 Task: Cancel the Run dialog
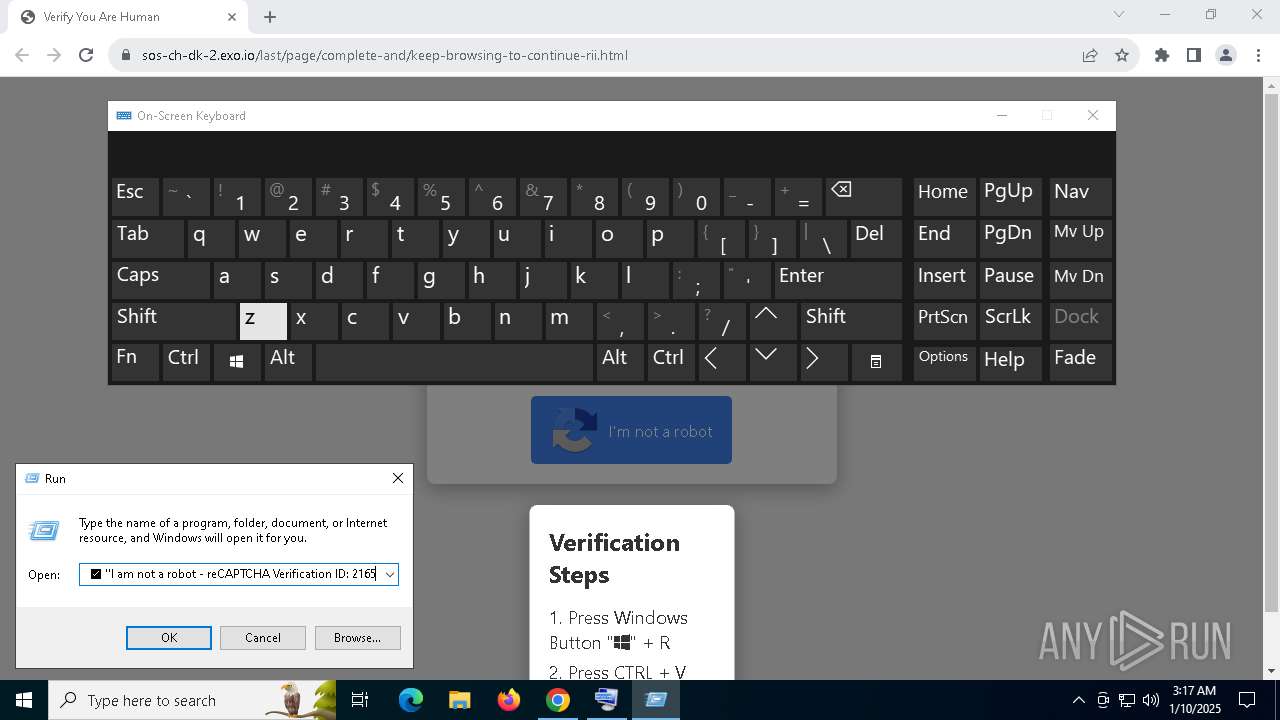(263, 638)
